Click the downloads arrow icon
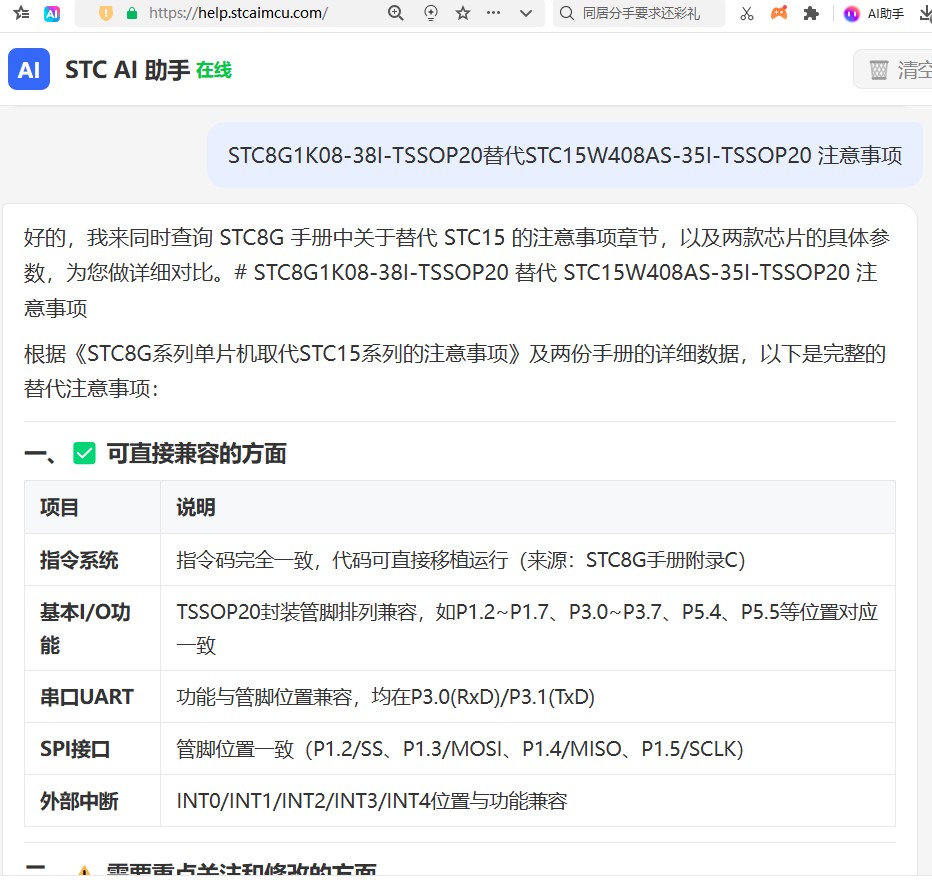This screenshot has width=932, height=887. pos(925,13)
